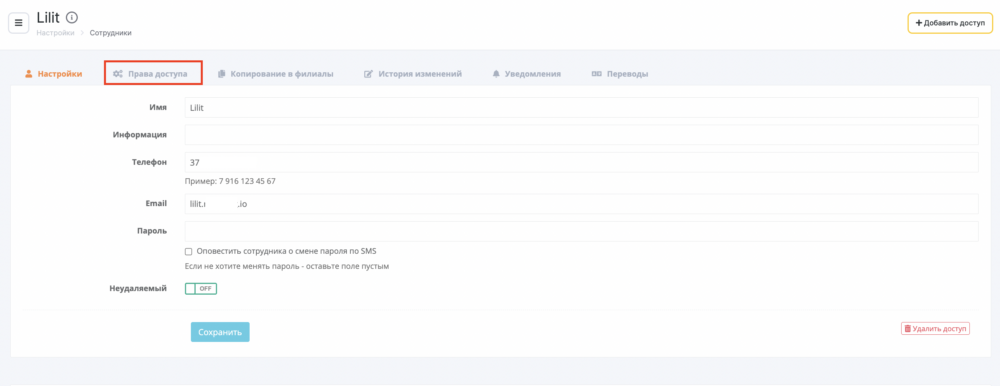1000x386 pixels.
Task: Open the Уведомления tab
Action: (x=526, y=74)
